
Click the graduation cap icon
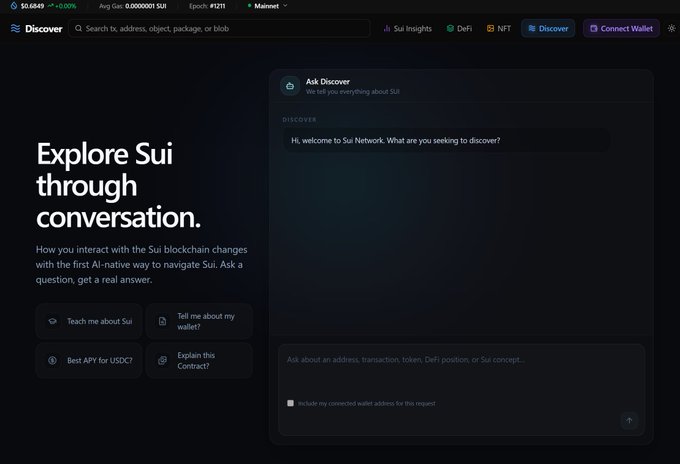pyautogui.click(x=52, y=321)
